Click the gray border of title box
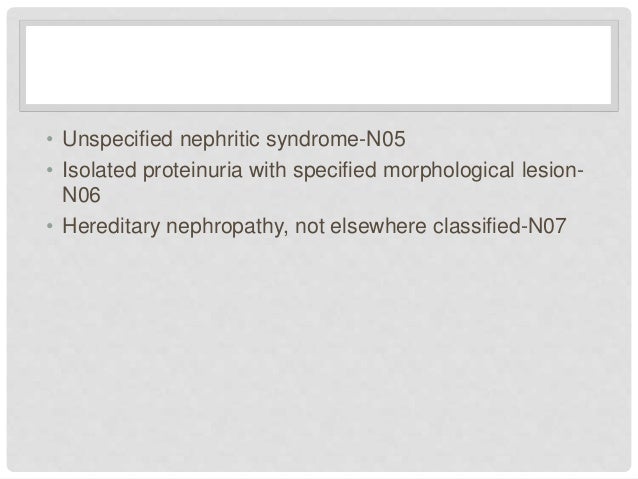This screenshot has height=479, width=638. [319, 108]
